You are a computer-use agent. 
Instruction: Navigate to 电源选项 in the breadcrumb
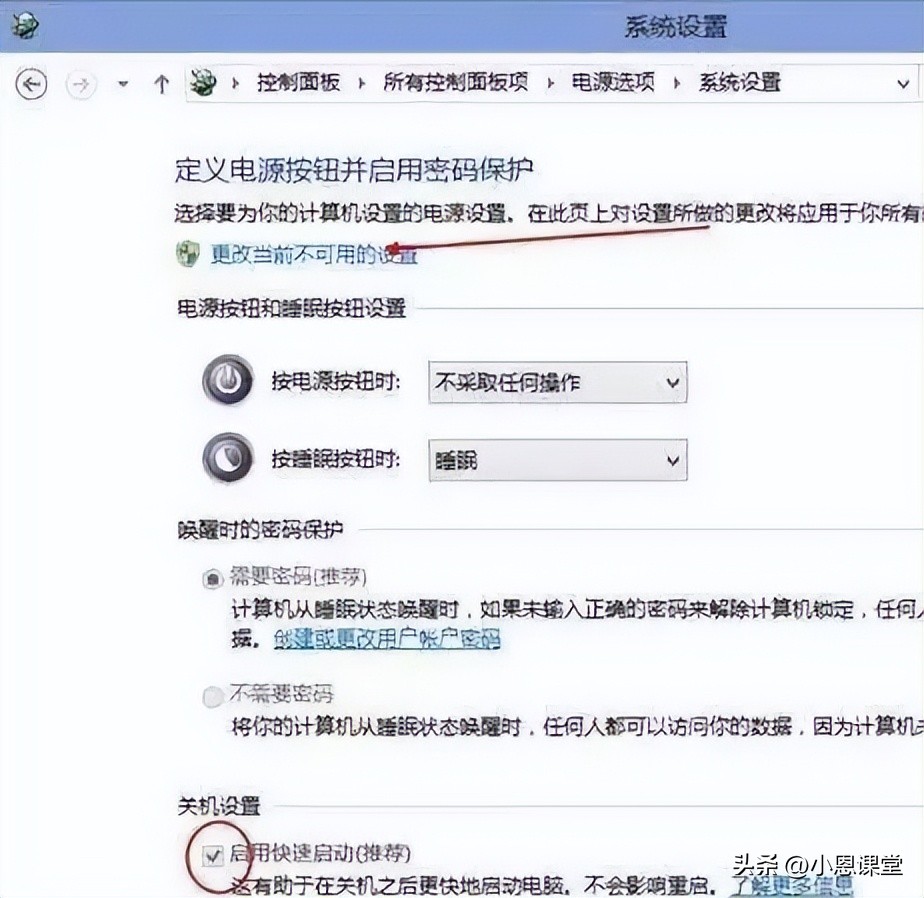(612, 83)
